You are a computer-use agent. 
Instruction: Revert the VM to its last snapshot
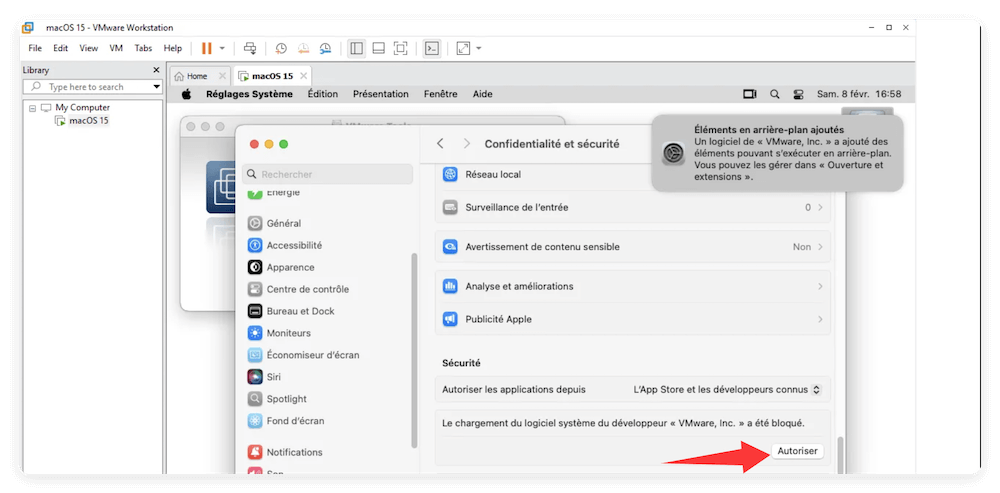click(304, 48)
